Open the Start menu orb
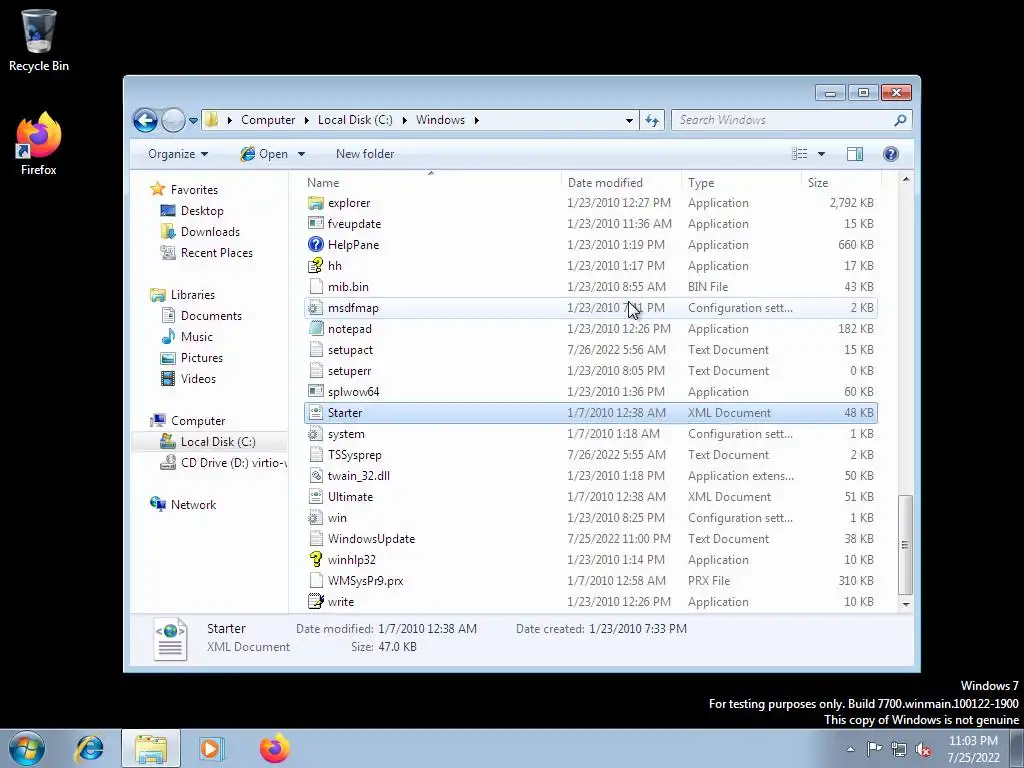The width and height of the screenshot is (1024, 768). coord(27,748)
